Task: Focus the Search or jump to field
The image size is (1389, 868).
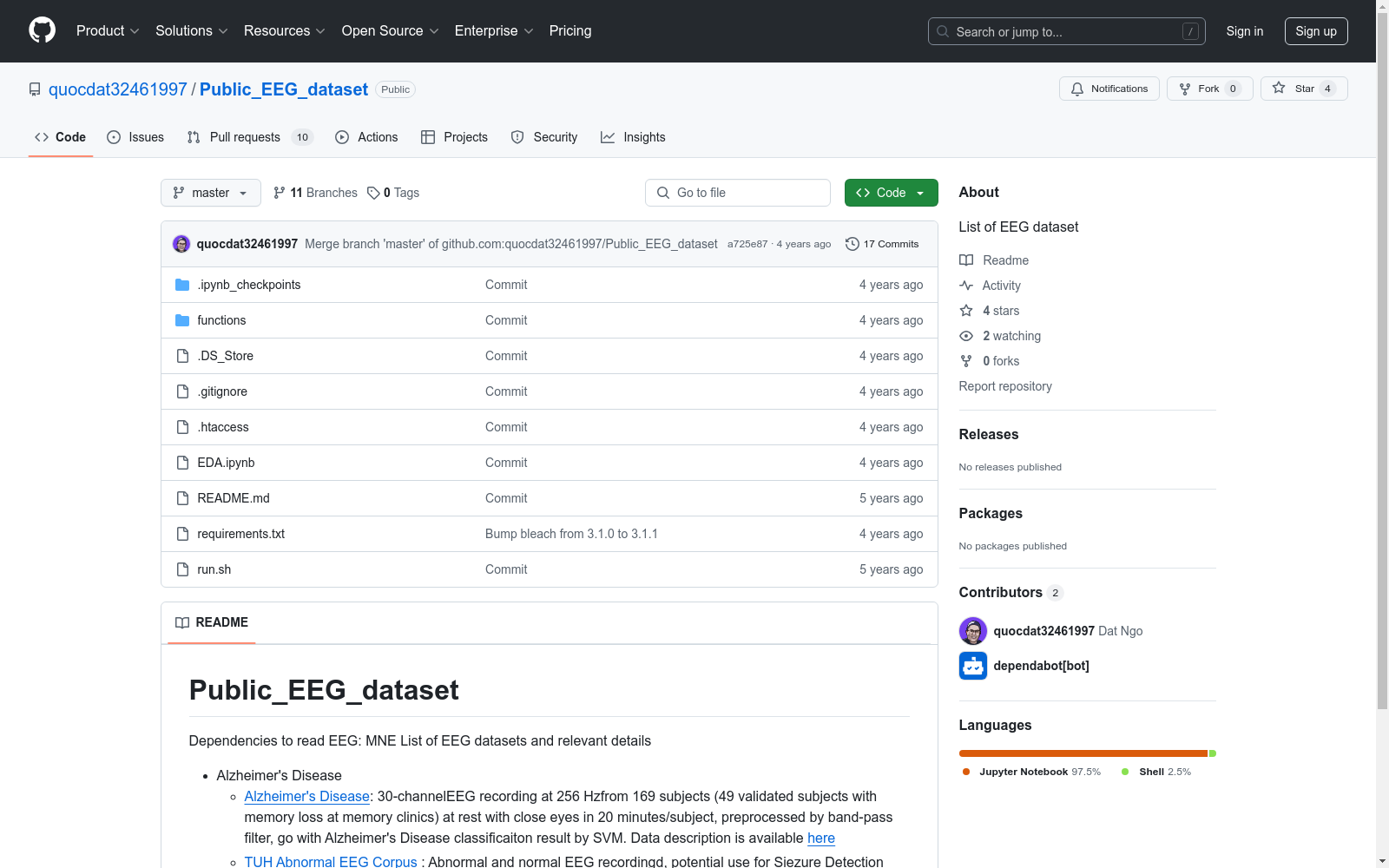Action: (x=1066, y=31)
